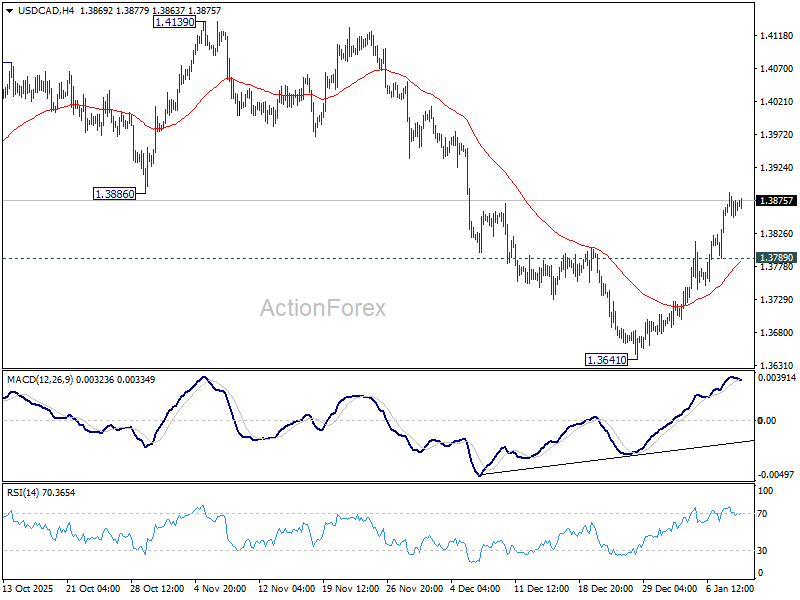Viewport: 800px width, 600px height.
Task: Click the 1.37890 dashed-line price label
Action: [x=775, y=256]
